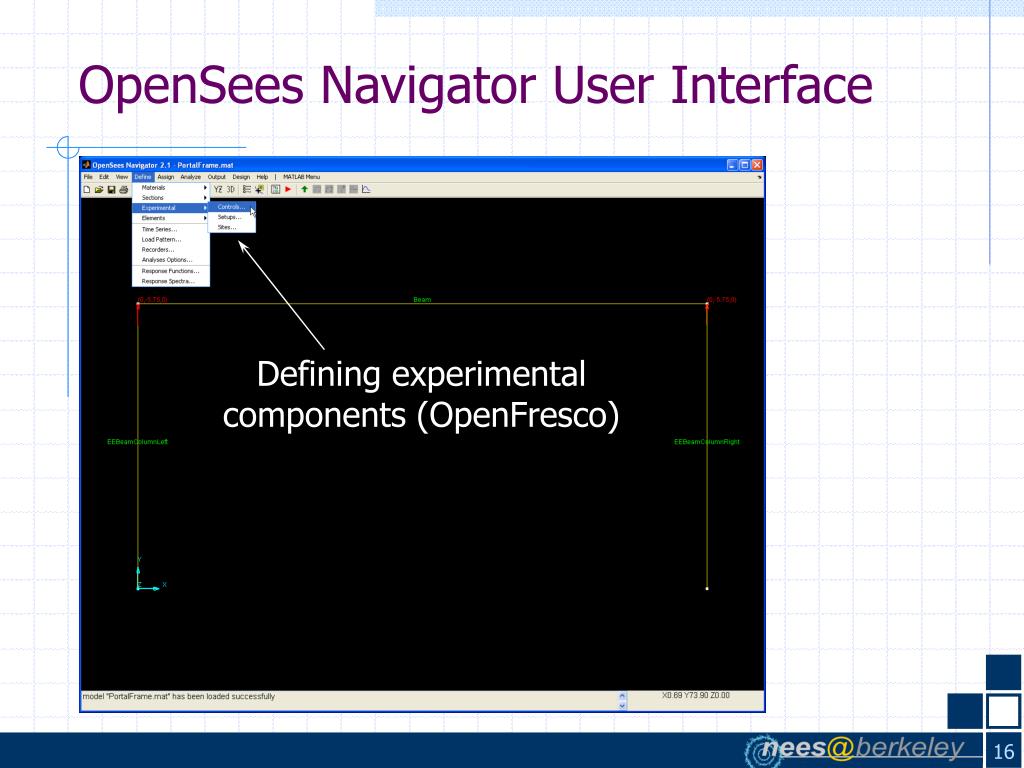Select Controls... in Experimental submenu
The width and height of the screenshot is (1024, 768).
click(232, 207)
